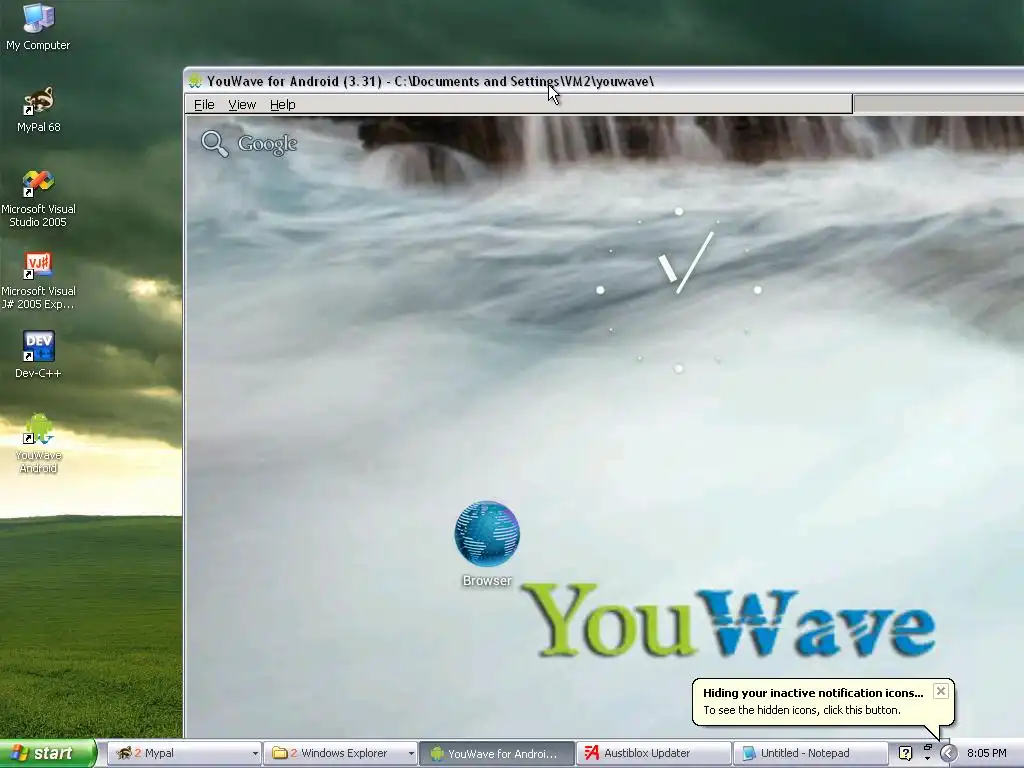Click the help question mark tray icon
1024x768 pixels.
905,753
